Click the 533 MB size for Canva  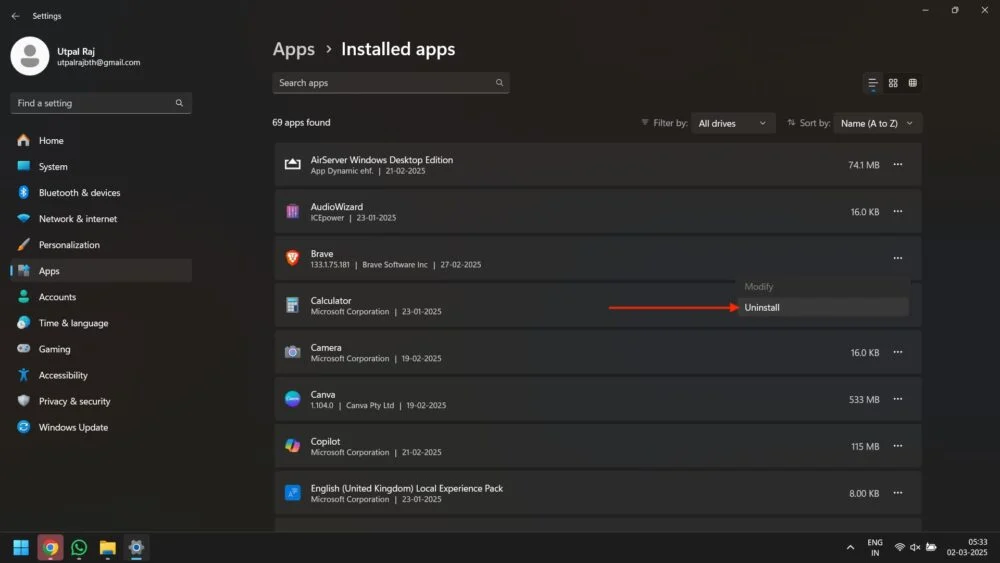pos(864,400)
